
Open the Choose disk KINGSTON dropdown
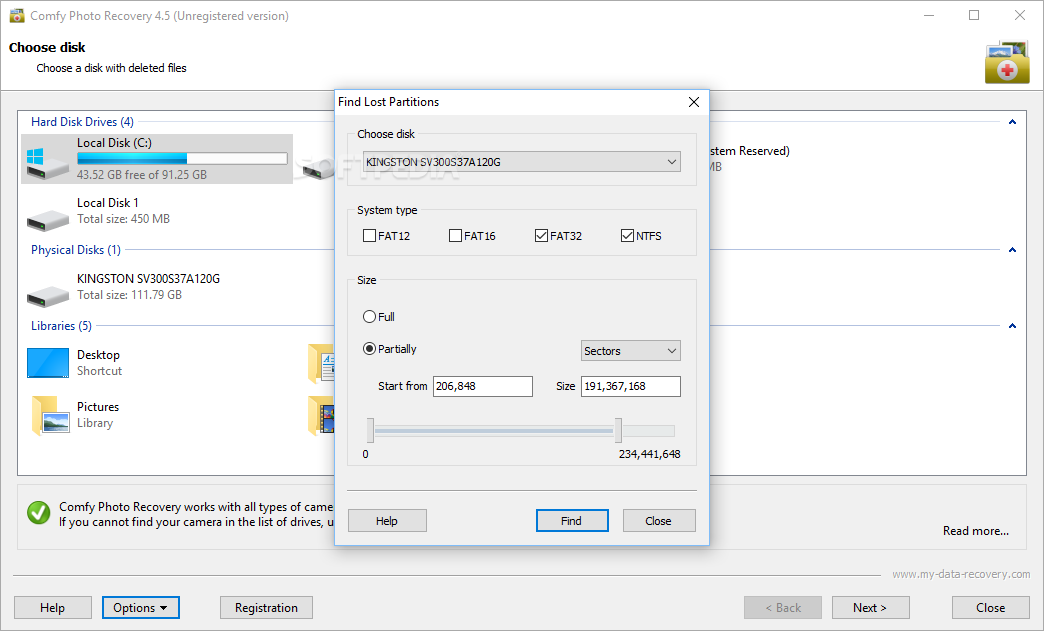pos(522,162)
